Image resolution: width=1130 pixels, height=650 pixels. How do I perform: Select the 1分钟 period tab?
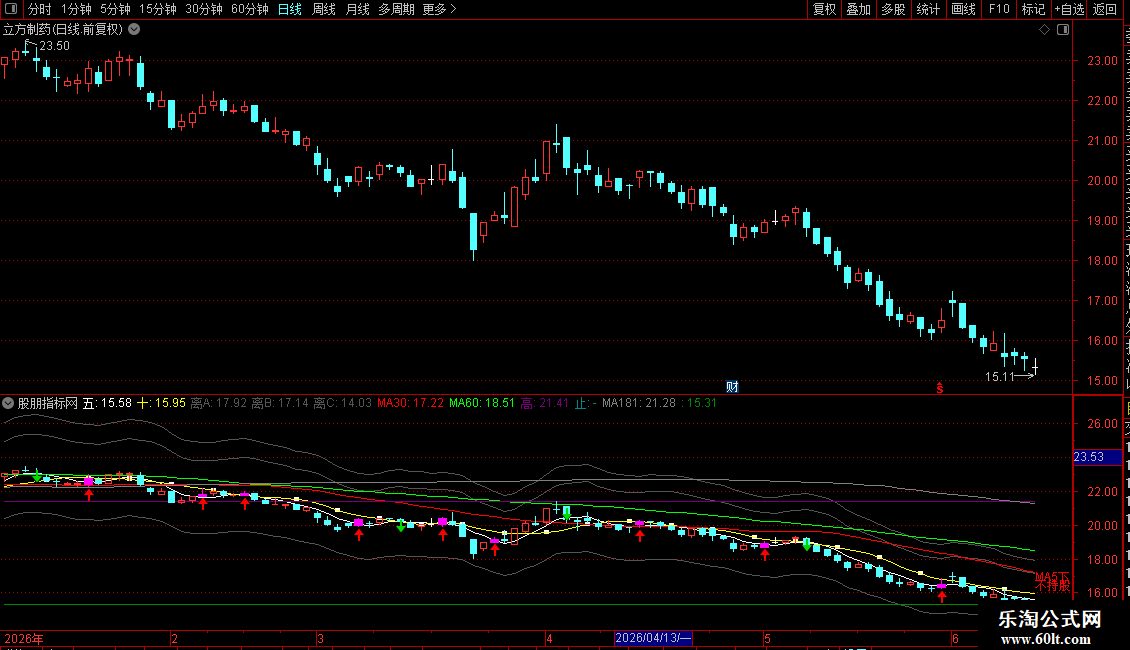point(76,9)
